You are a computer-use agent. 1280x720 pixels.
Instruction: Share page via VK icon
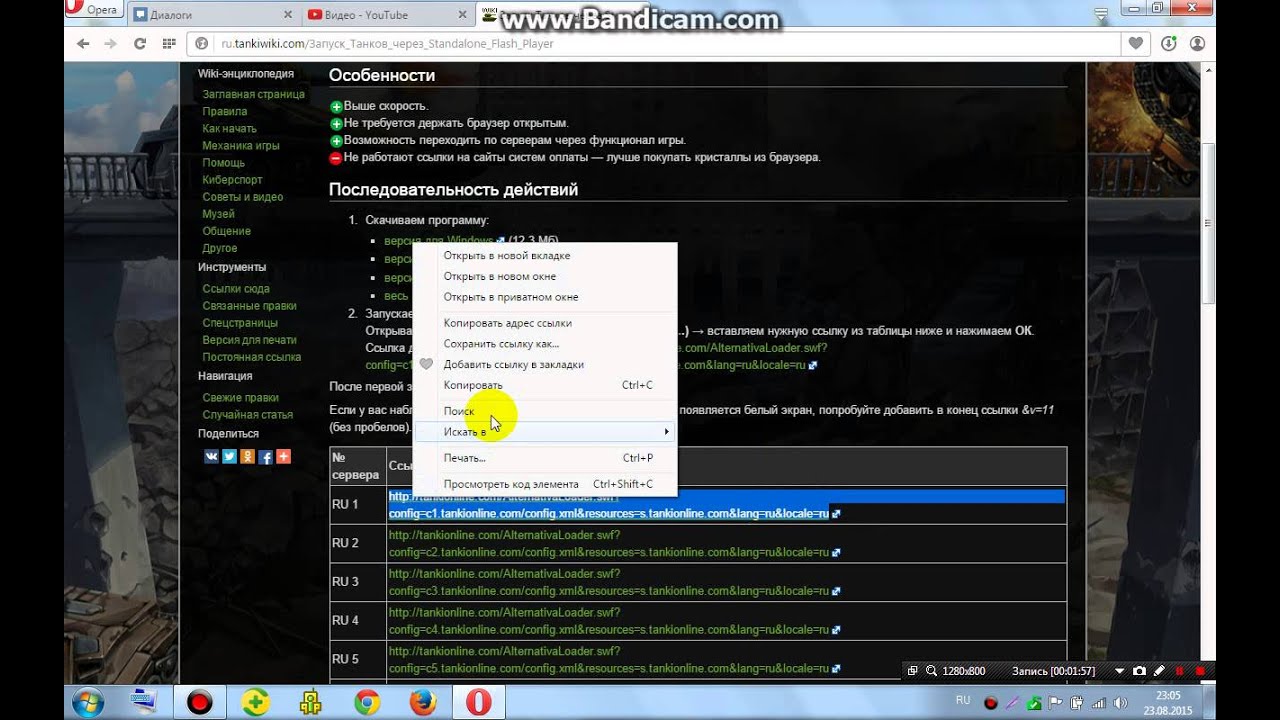click(x=211, y=456)
